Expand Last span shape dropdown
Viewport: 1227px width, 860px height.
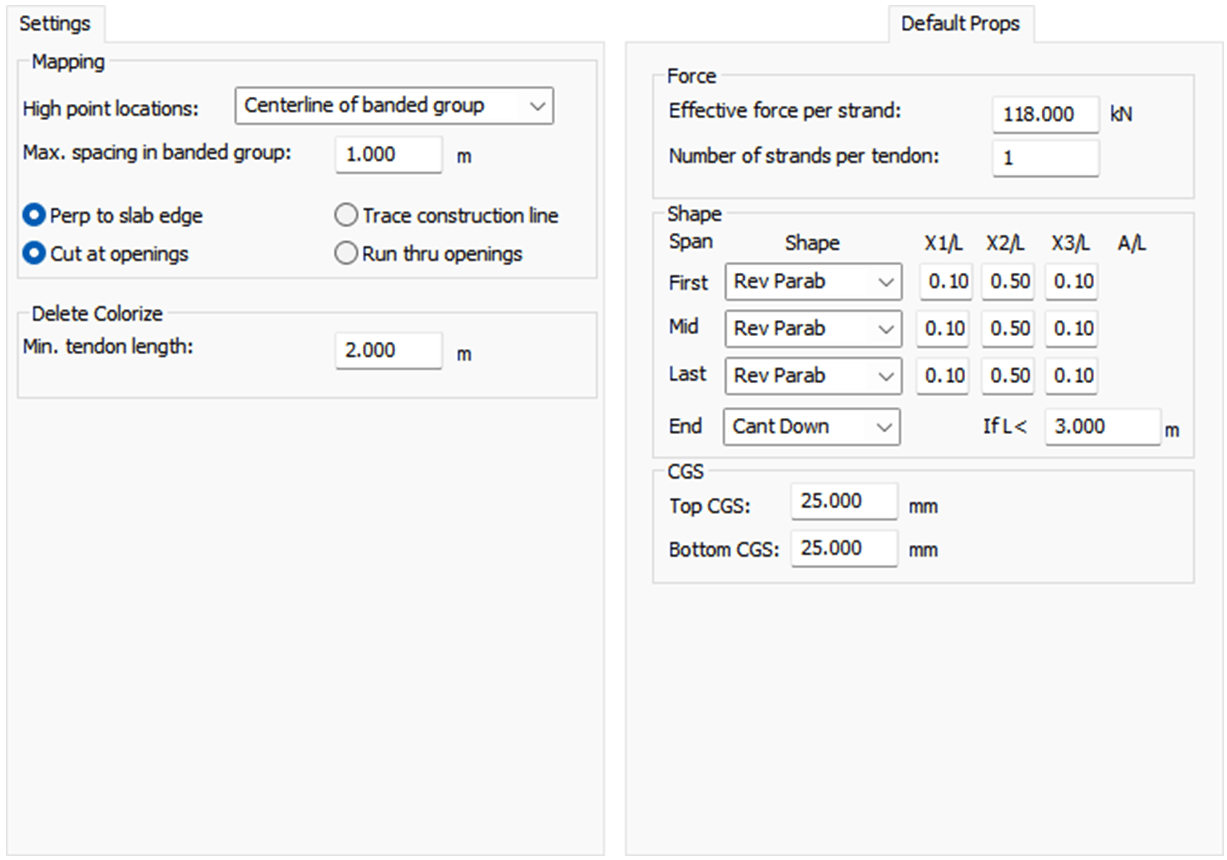point(812,376)
